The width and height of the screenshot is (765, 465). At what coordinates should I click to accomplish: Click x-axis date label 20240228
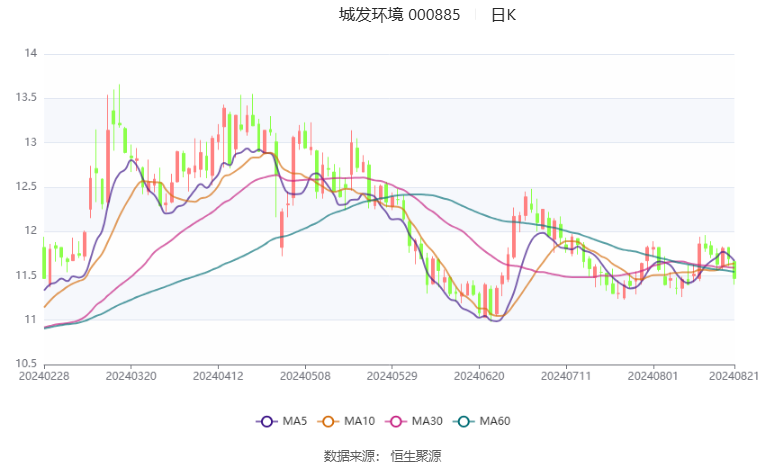coord(44,376)
